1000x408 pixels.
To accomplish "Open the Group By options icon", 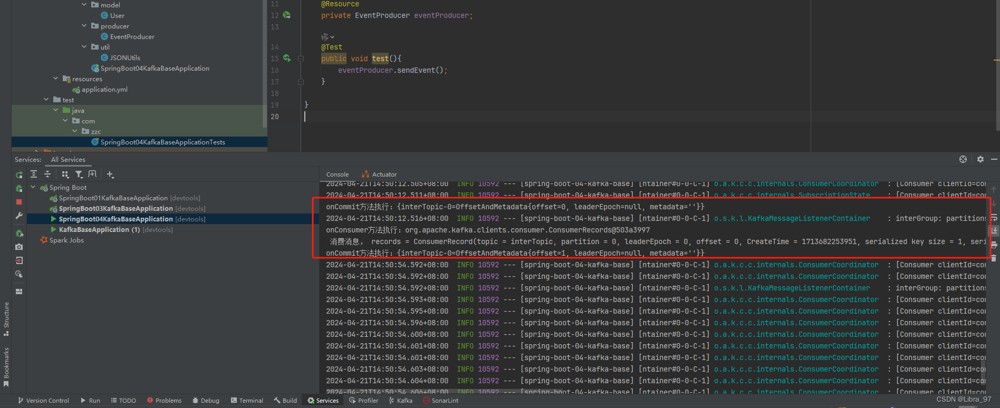I will coord(65,174).
